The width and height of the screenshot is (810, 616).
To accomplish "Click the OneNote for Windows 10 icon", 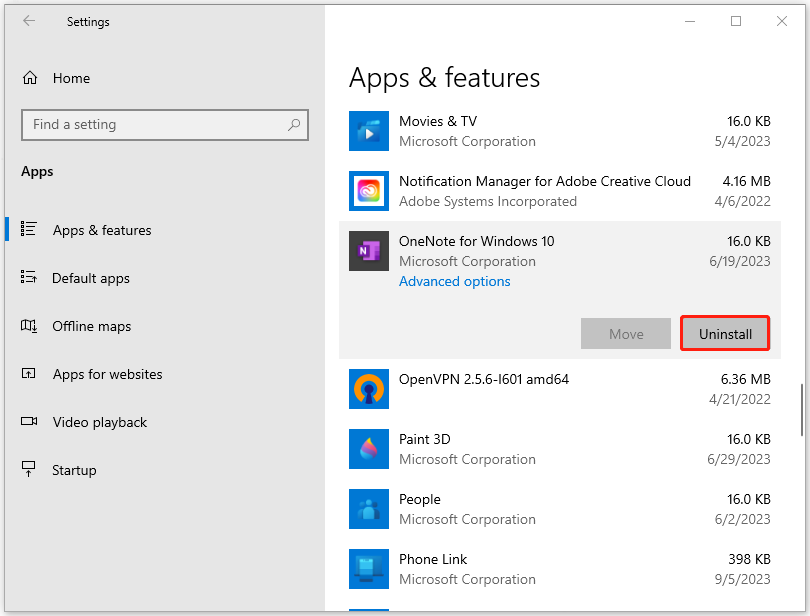I will [368, 251].
